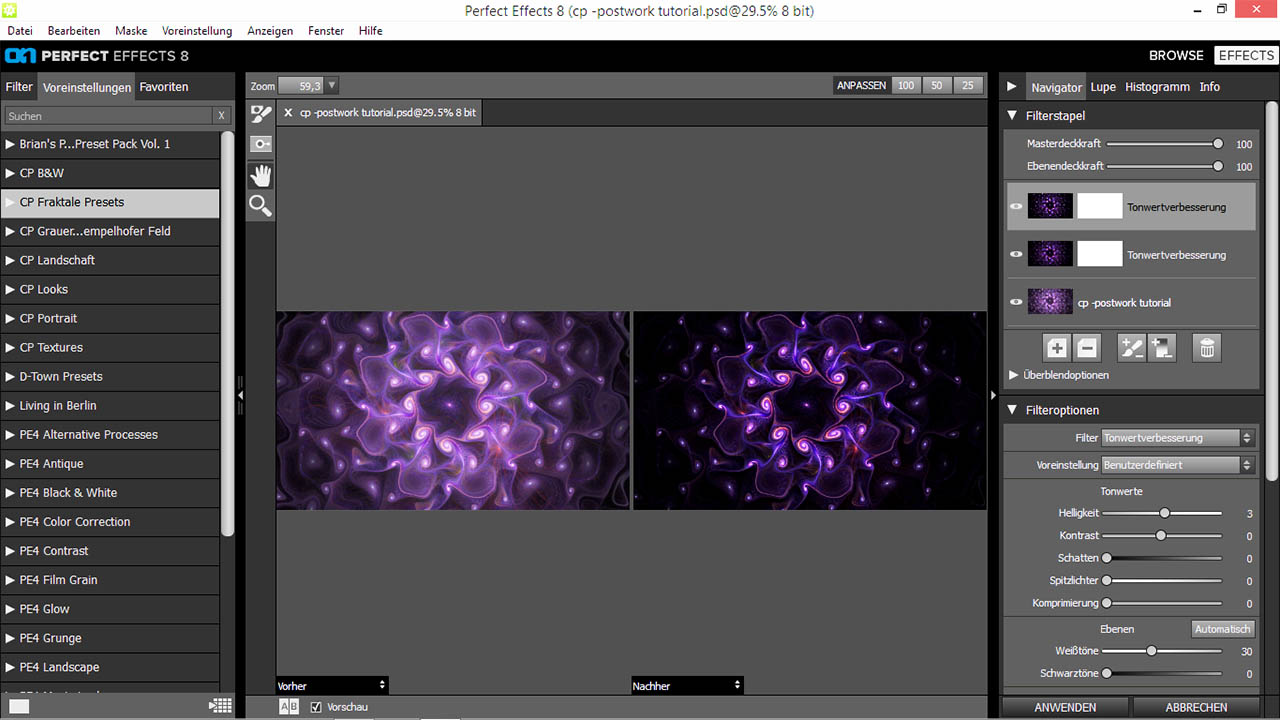Switch presets to single large thumbnail view
Viewport: 1280px width, 720px height.
19,706
